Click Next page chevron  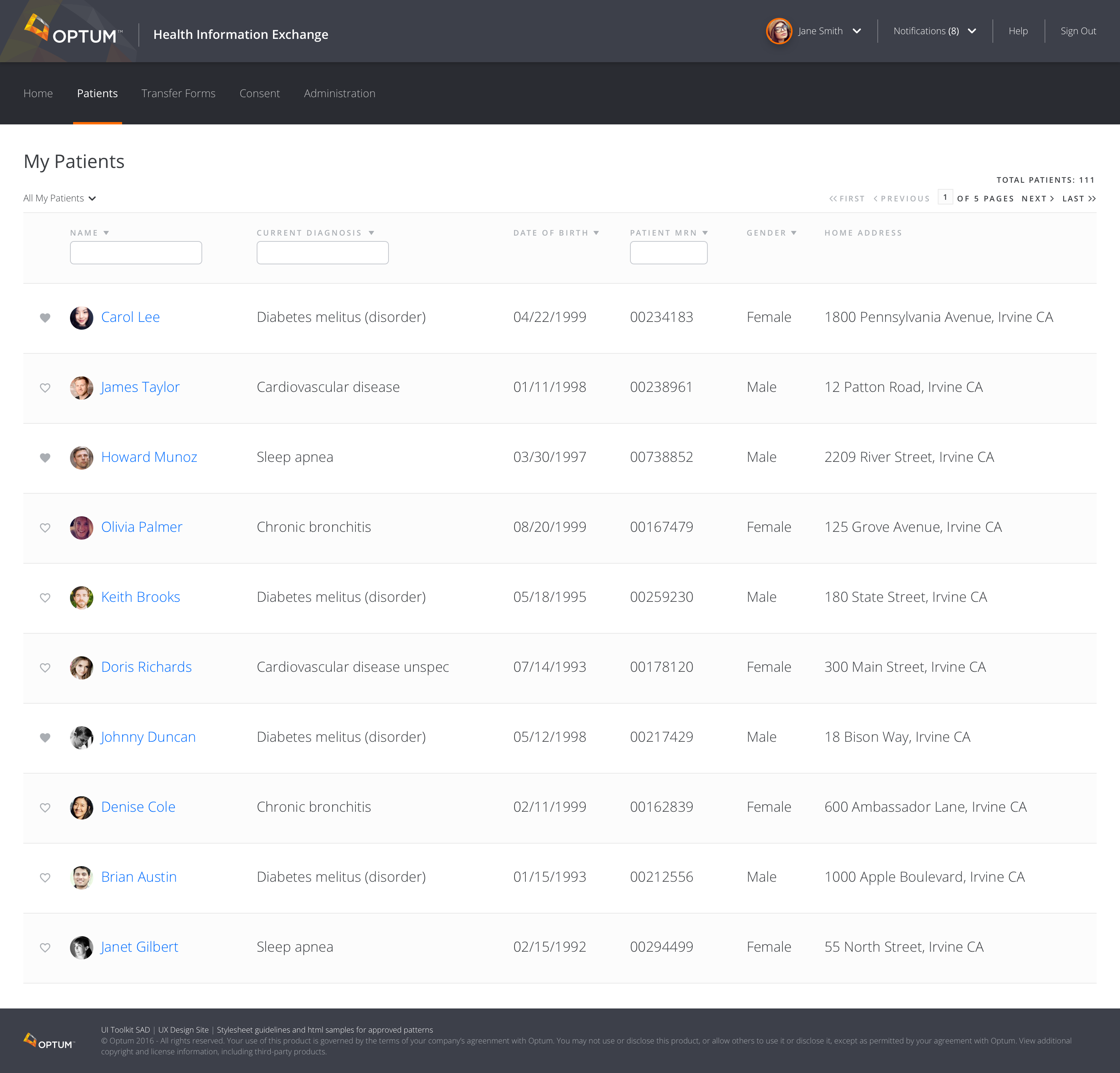coord(1052,199)
